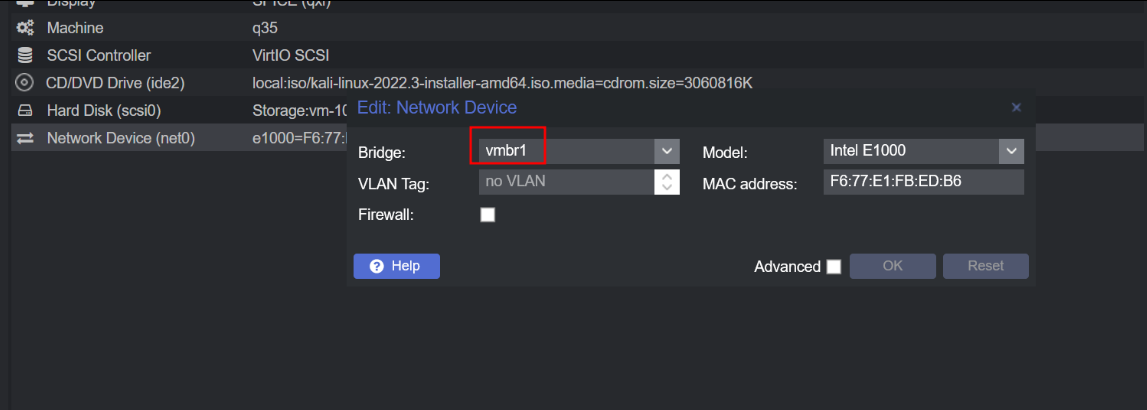This screenshot has width=1147, height=410.
Task: Open Help from the dialog
Action: pyautogui.click(x=396, y=266)
